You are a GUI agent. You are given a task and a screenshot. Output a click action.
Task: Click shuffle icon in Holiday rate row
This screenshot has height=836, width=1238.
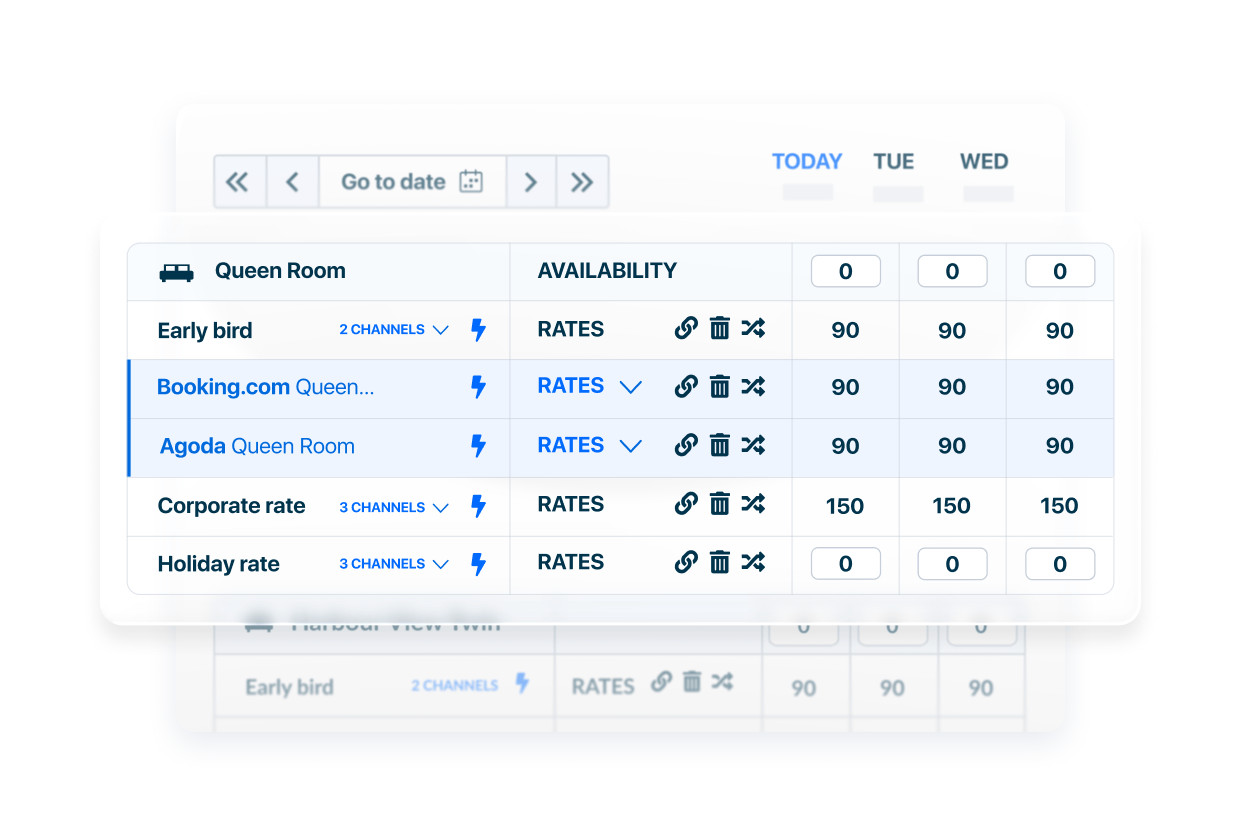pyautogui.click(x=753, y=562)
